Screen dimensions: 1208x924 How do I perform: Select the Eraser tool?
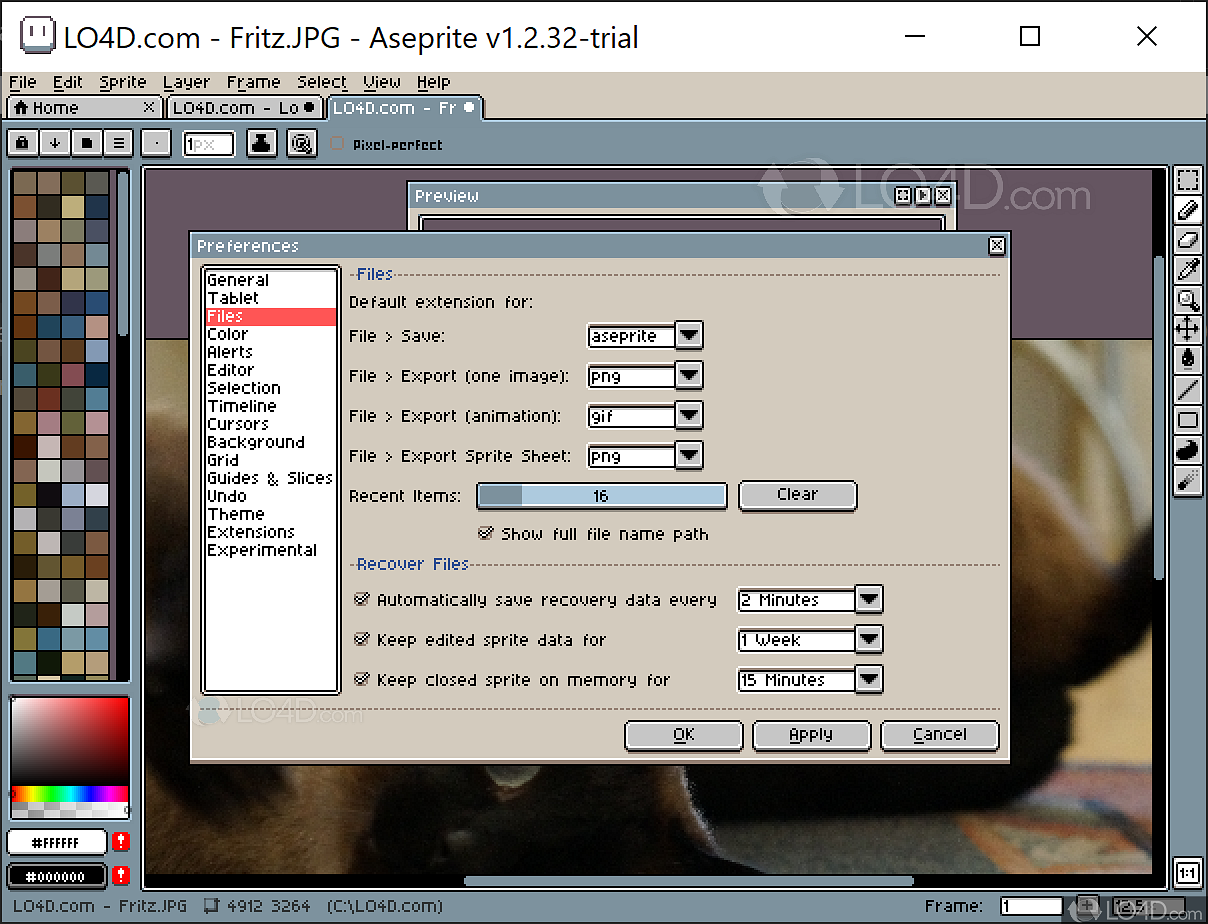pyautogui.click(x=1188, y=240)
